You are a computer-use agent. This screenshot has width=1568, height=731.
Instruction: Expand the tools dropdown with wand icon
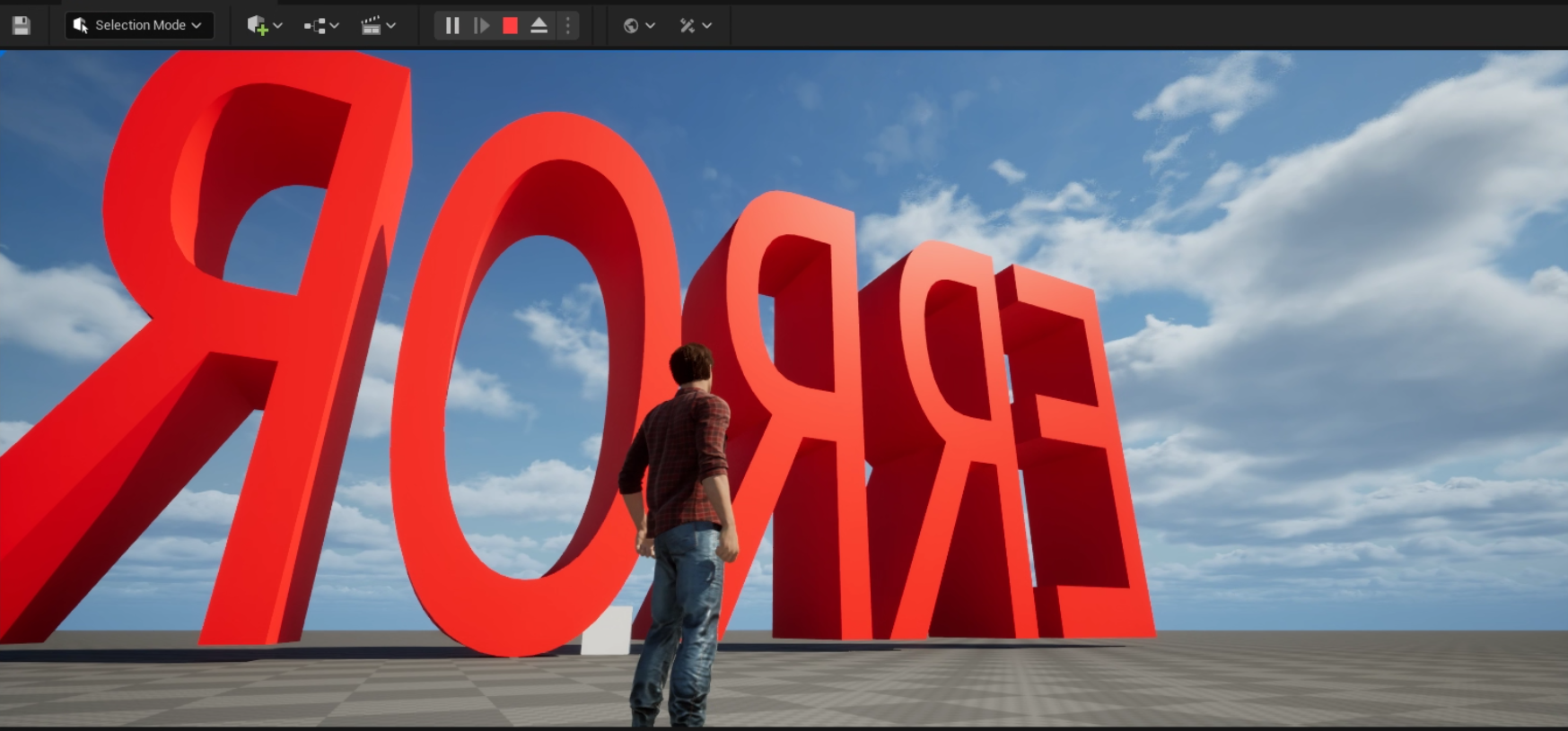click(x=695, y=25)
